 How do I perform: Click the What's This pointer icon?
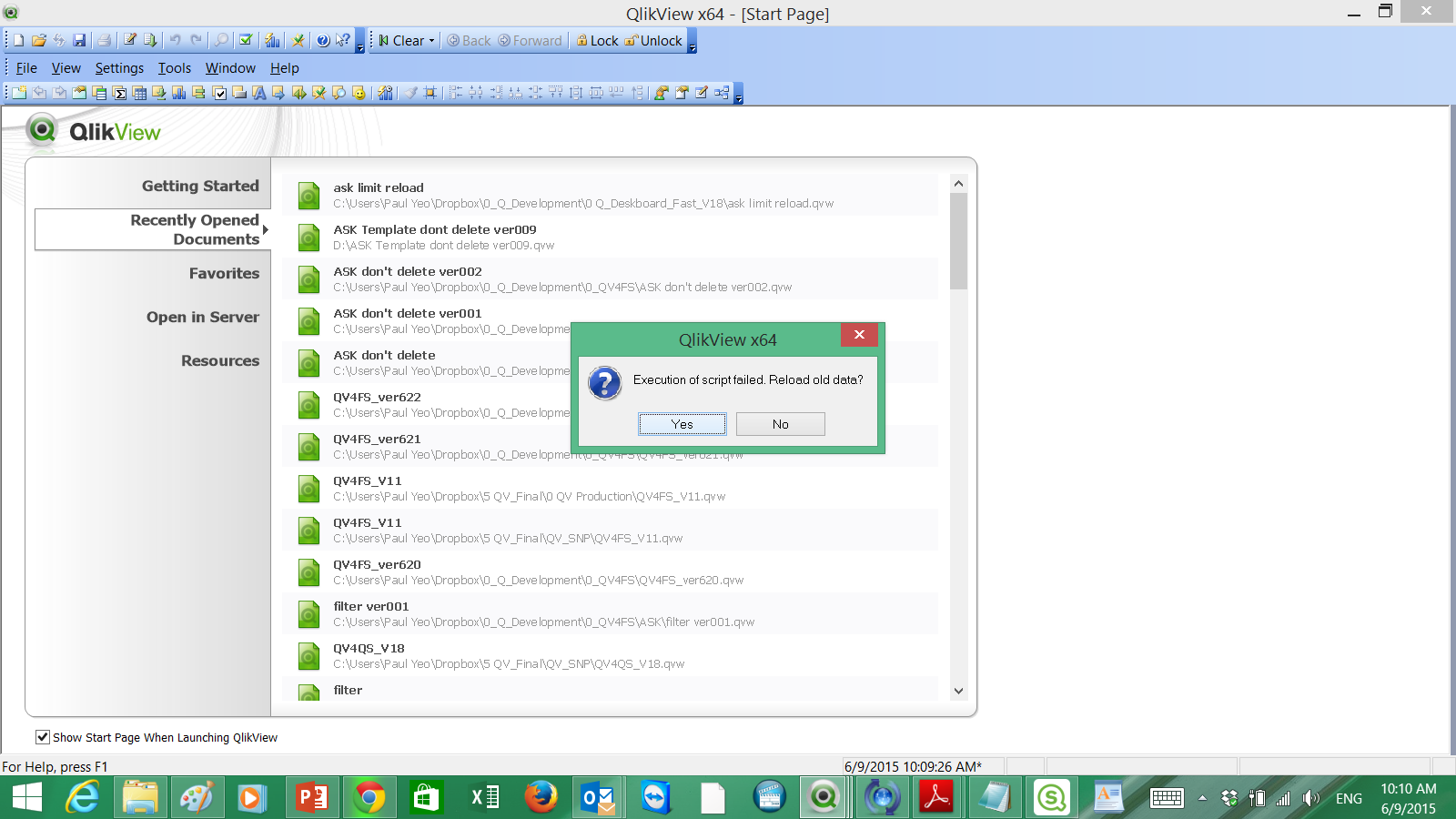(x=342, y=40)
